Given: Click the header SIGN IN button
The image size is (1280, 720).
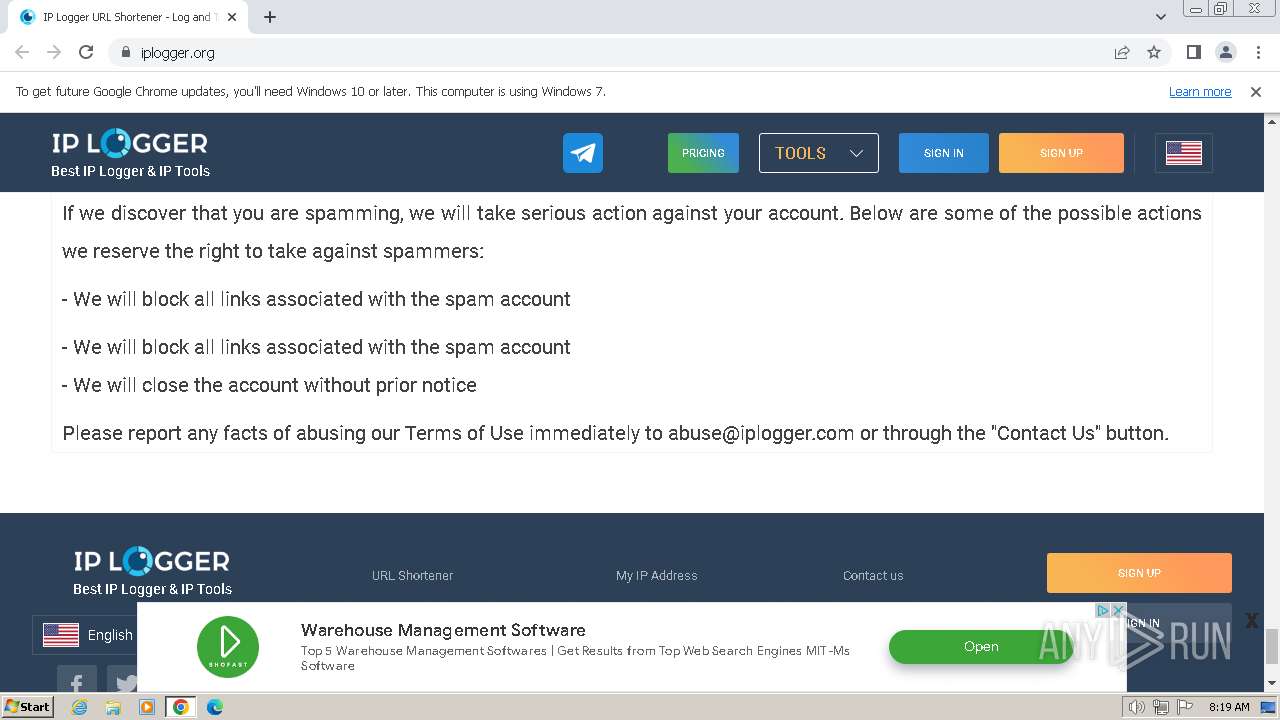Looking at the screenshot, I should (943, 153).
